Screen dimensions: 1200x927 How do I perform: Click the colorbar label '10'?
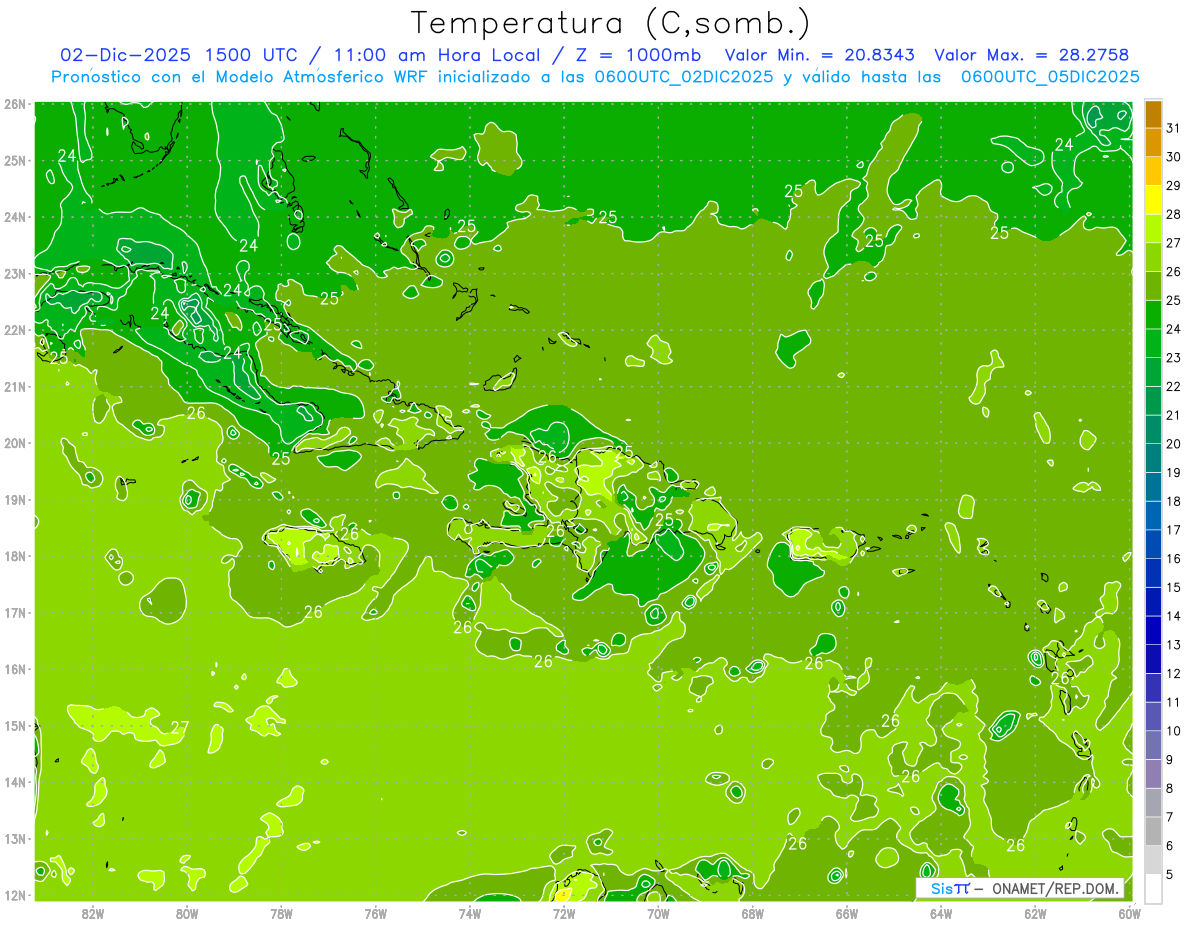1174,730
